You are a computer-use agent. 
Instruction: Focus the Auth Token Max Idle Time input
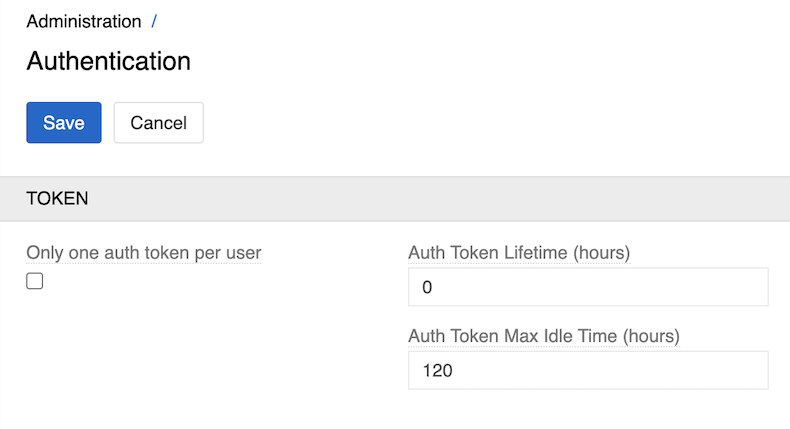[x=588, y=370]
